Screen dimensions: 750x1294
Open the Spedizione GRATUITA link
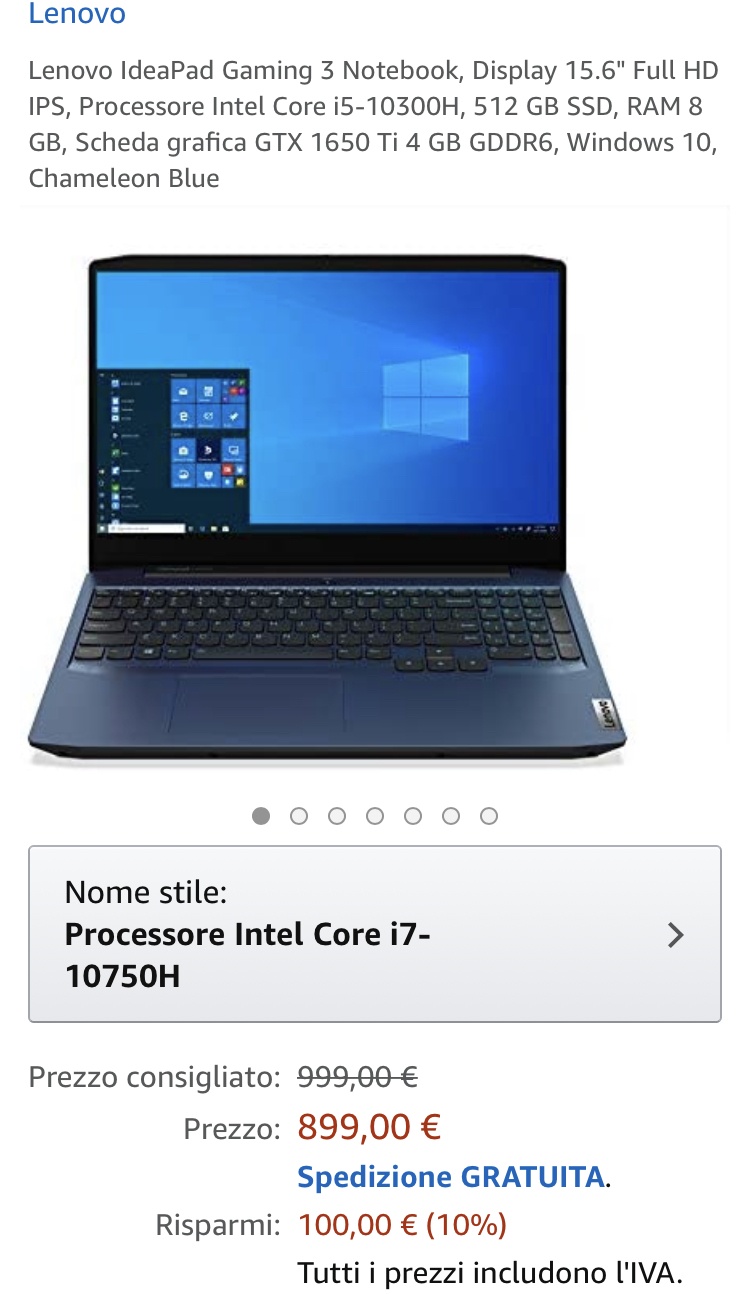coord(451,1177)
